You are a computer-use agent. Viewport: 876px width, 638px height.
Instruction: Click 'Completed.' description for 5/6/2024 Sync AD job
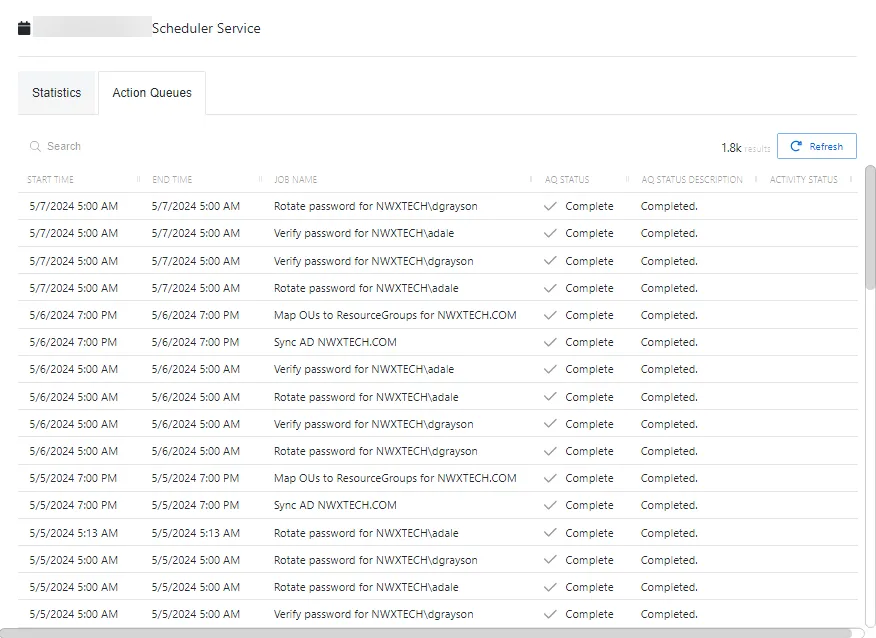[x=669, y=342]
